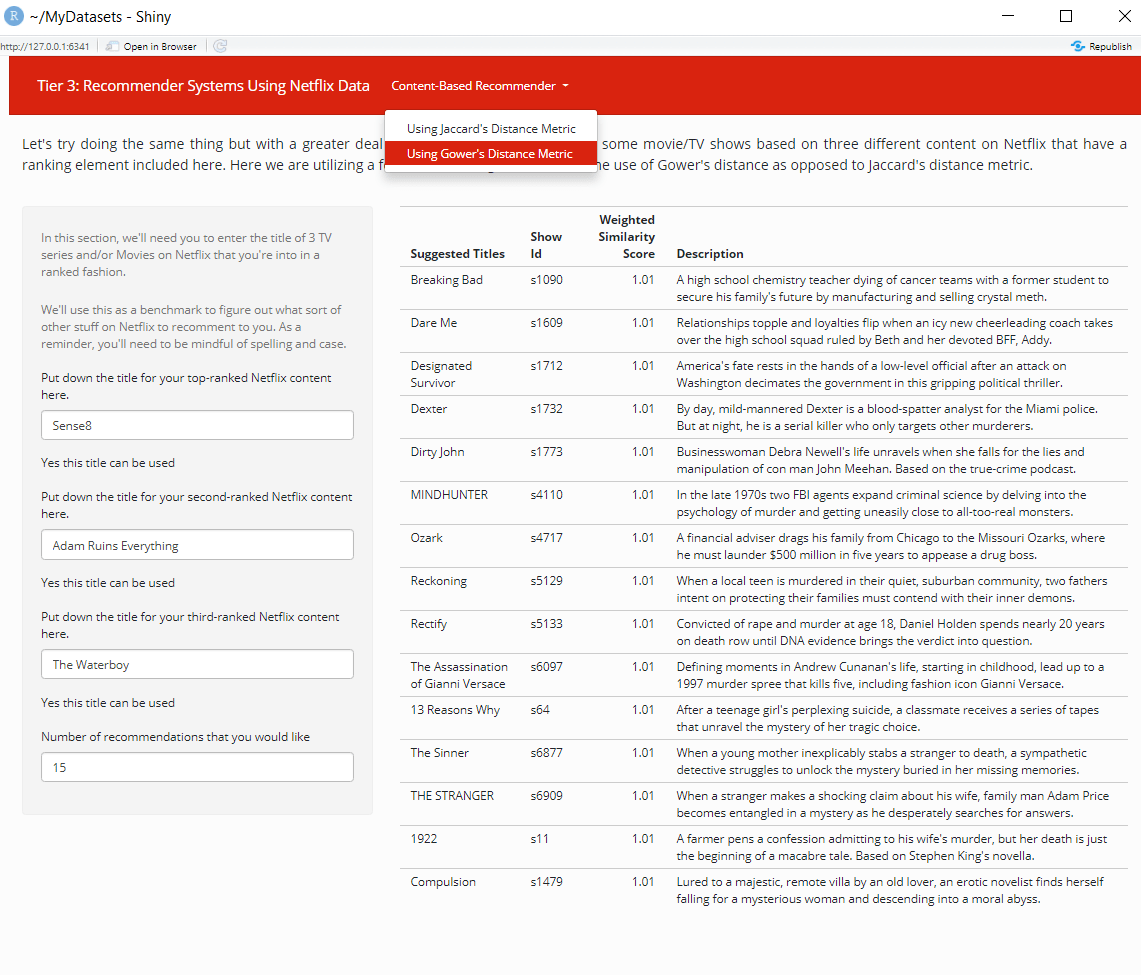Select the Designated Survivor title cell

pos(441,374)
